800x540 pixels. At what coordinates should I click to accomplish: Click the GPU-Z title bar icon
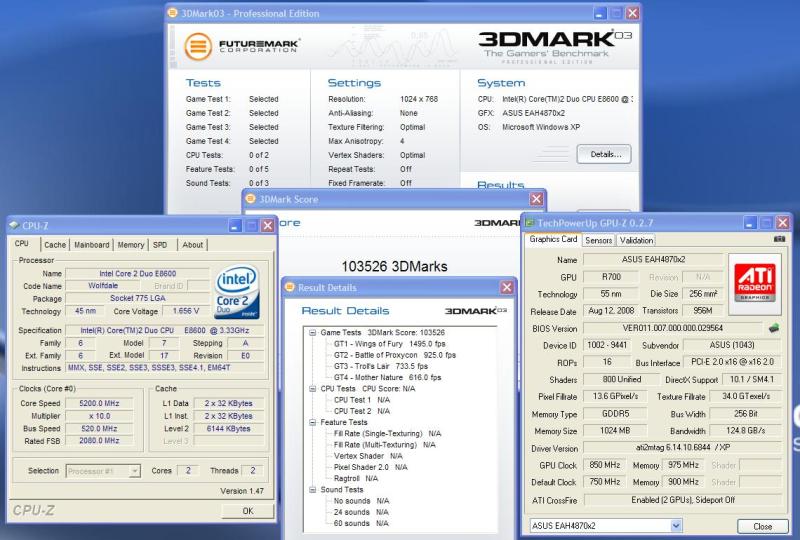(x=530, y=223)
